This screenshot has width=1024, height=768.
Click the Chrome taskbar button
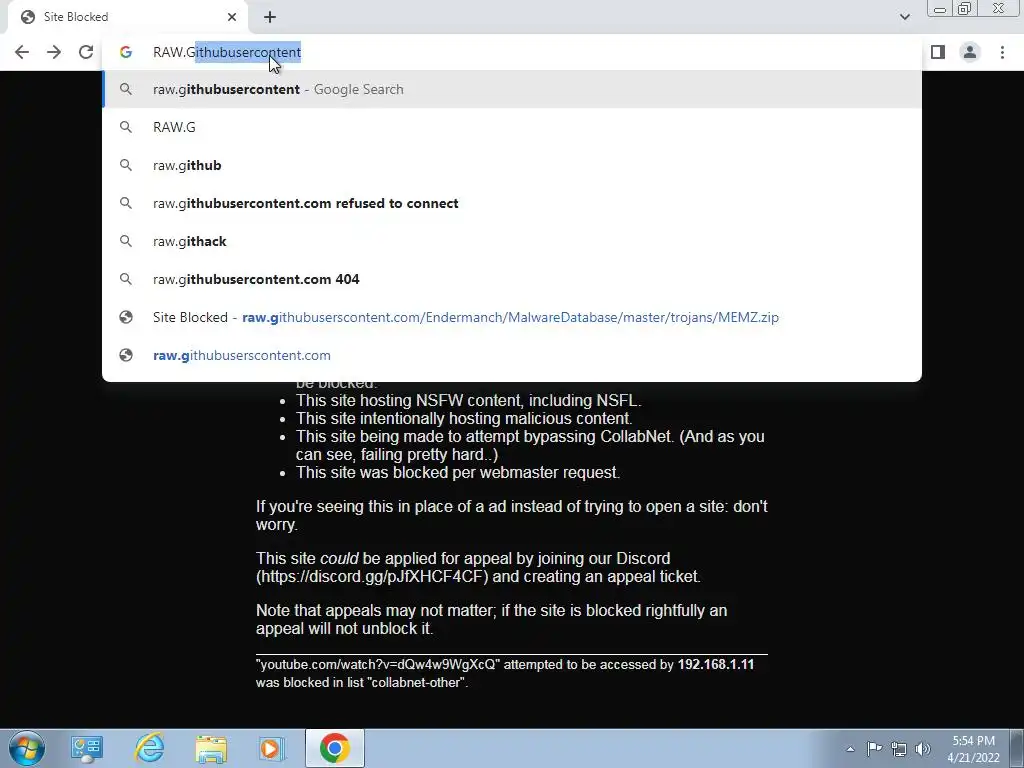coord(334,748)
